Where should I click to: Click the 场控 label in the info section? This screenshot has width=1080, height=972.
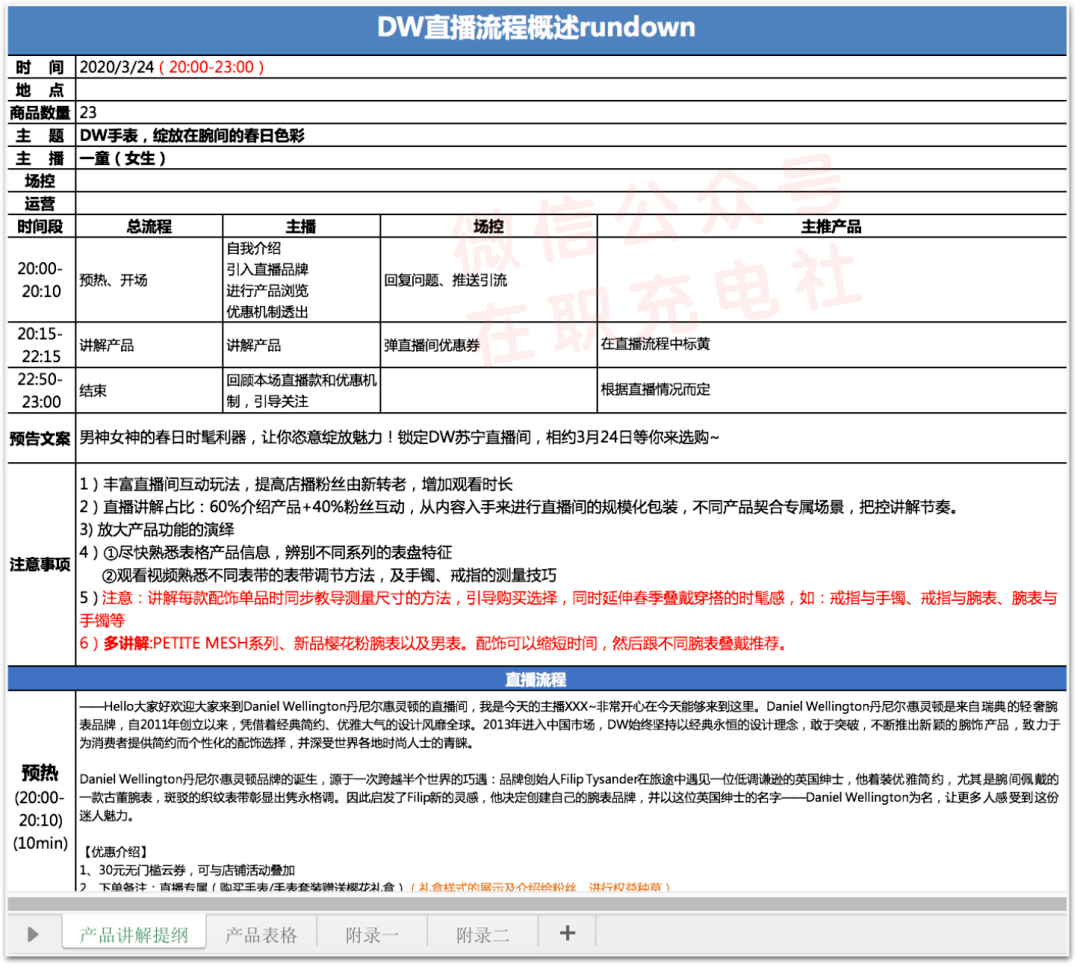[x=41, y=180]
